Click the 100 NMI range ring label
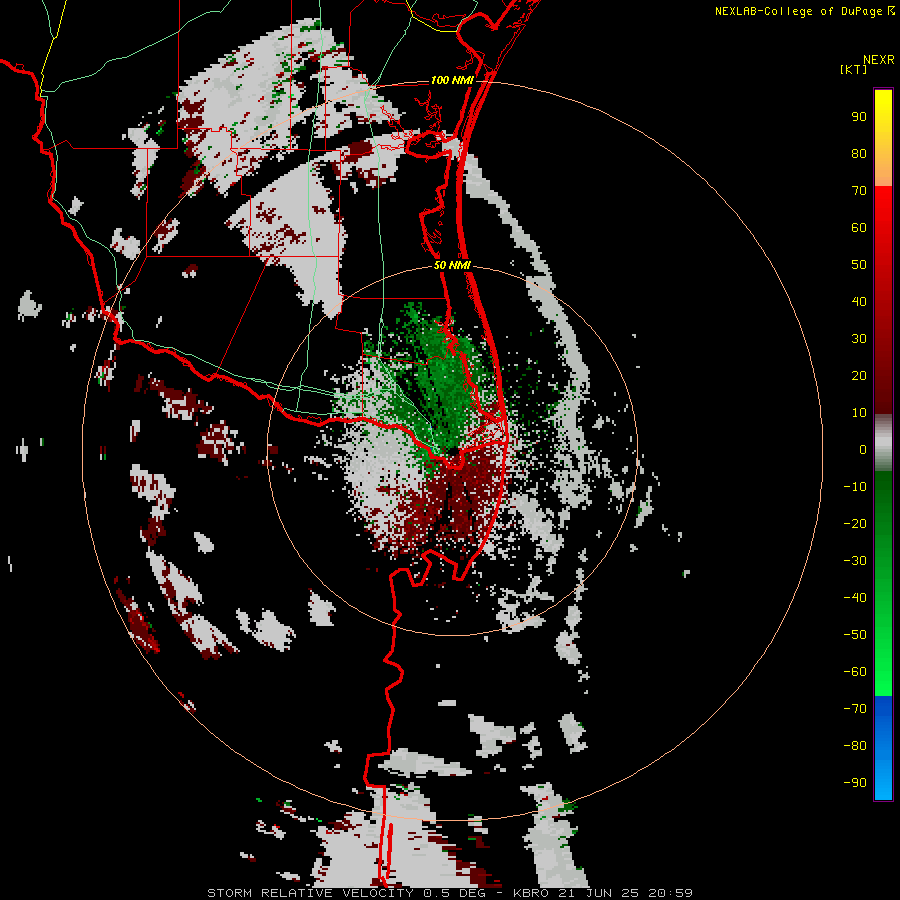Screen dimensions: 900x900 point(452,80)
